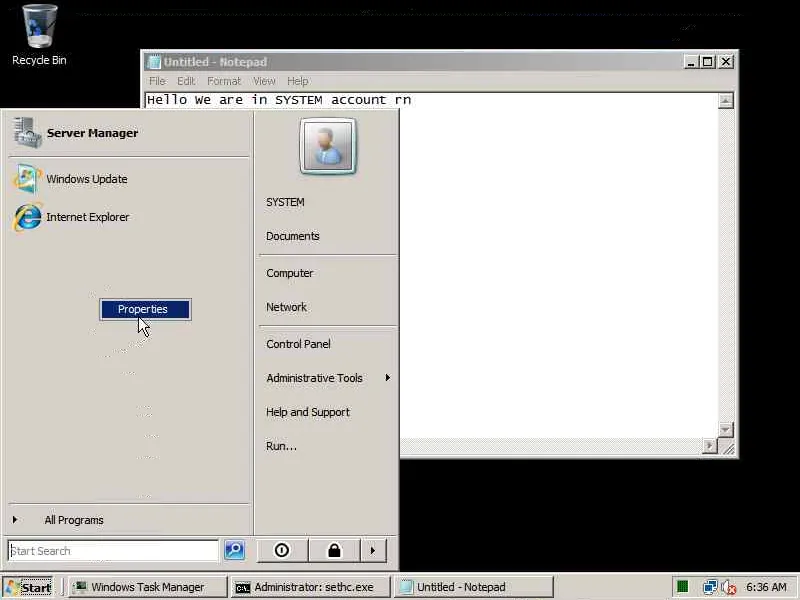800x600 pixels.
Task: Click inside the Notepad text area
Action: click(x=559, y=265)
